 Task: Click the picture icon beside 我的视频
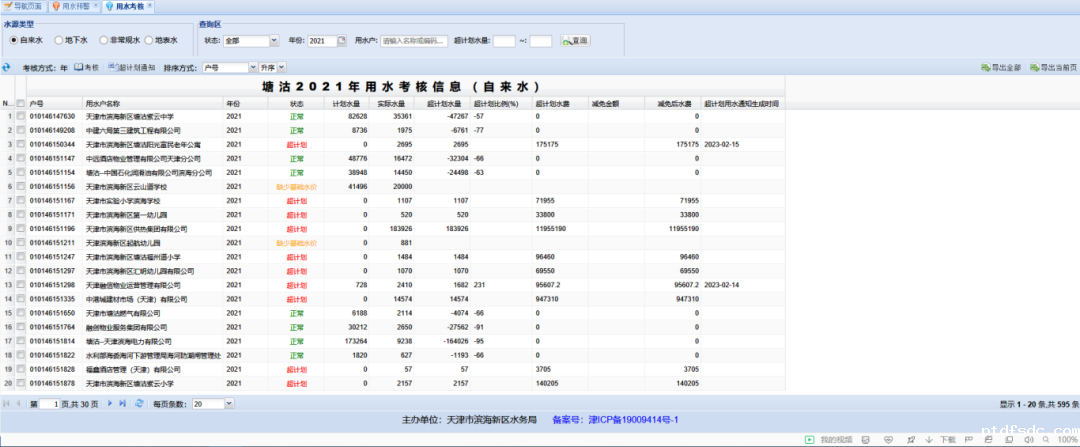point(866,439)
